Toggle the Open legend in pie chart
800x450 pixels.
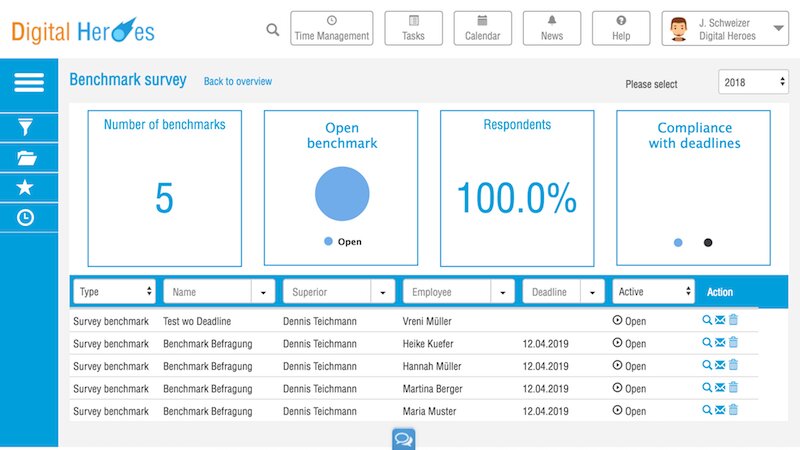342,242
